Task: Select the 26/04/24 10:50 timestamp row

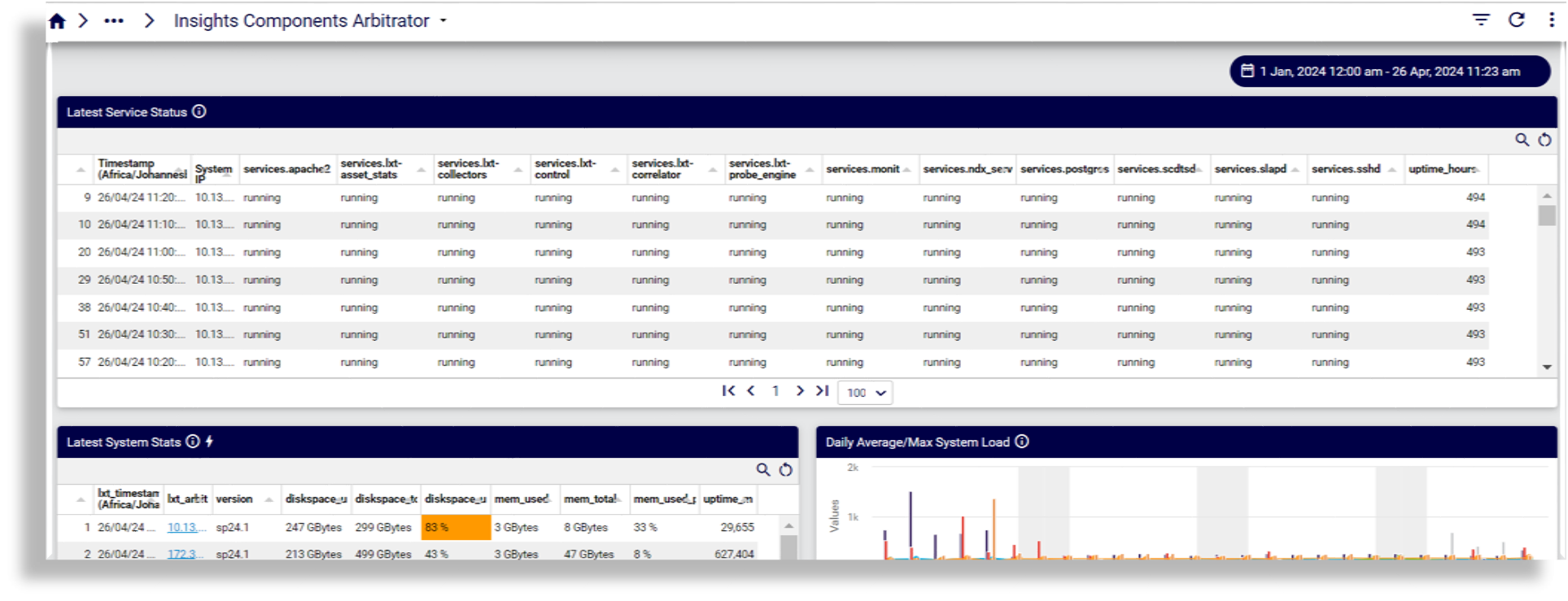Action: [142, 280]
